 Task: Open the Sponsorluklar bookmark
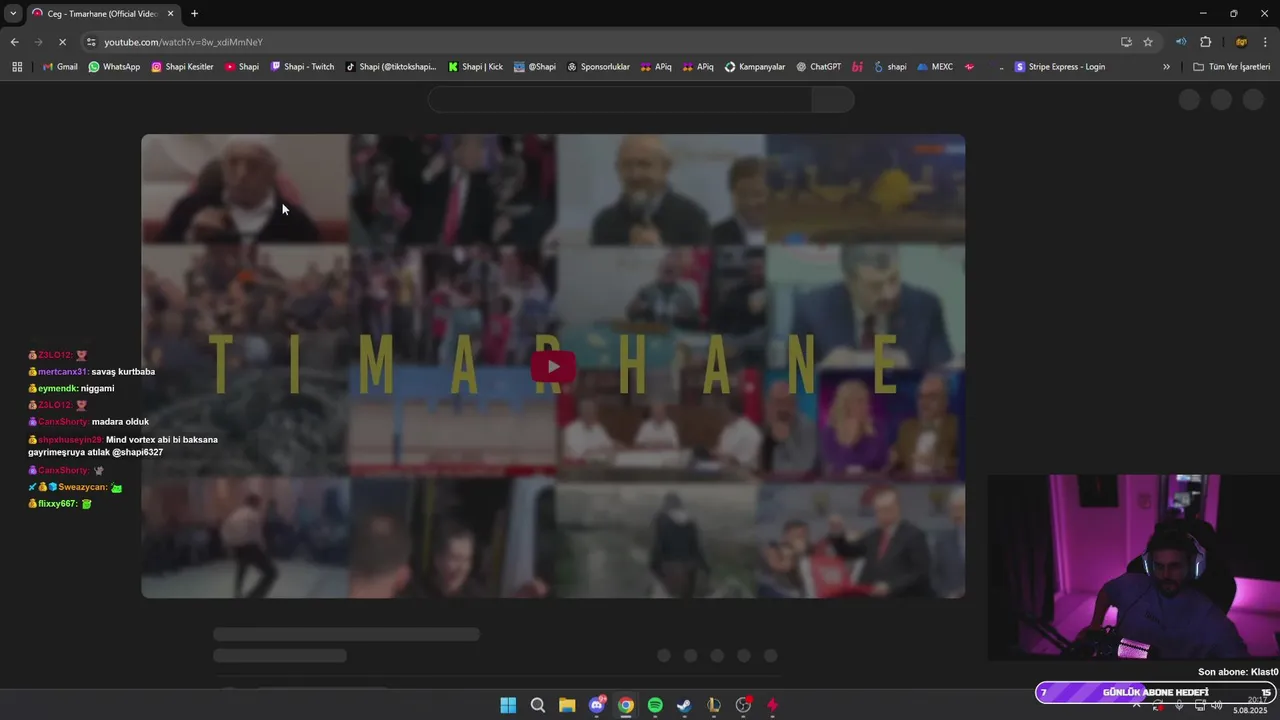click(x=598, y=67)
